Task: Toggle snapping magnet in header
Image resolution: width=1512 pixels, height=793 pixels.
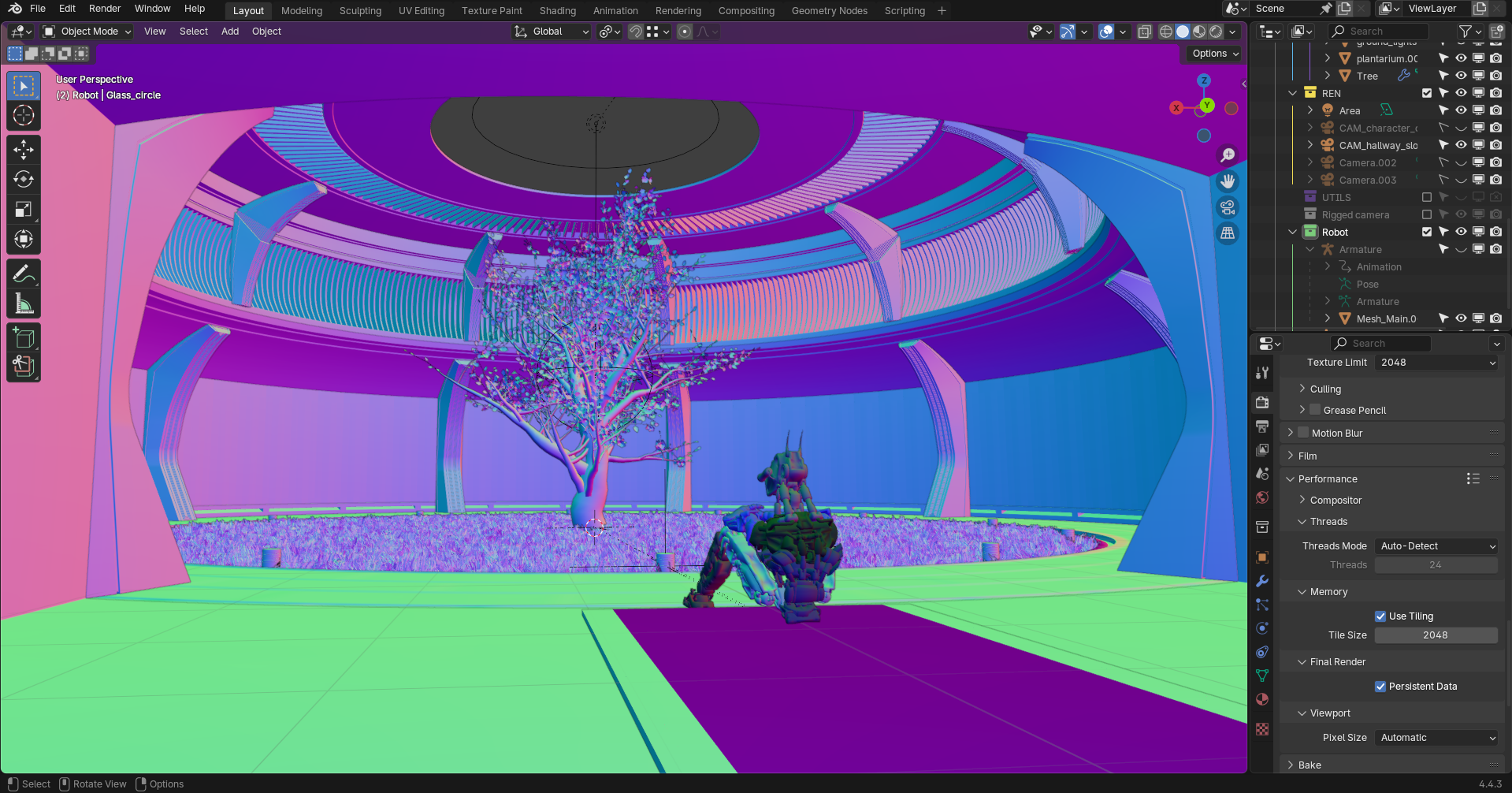Action: (635, 32)
